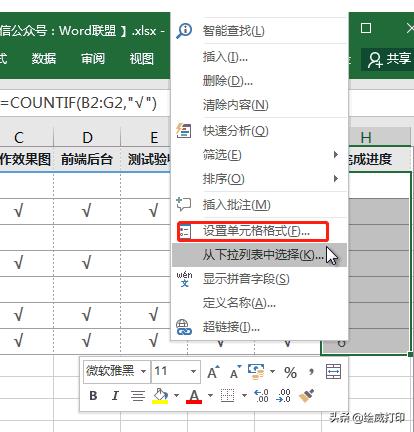The image size is (414, 432).
Task: Choose 插入批注(M) menu entry
Action: (x=260, y=204)
